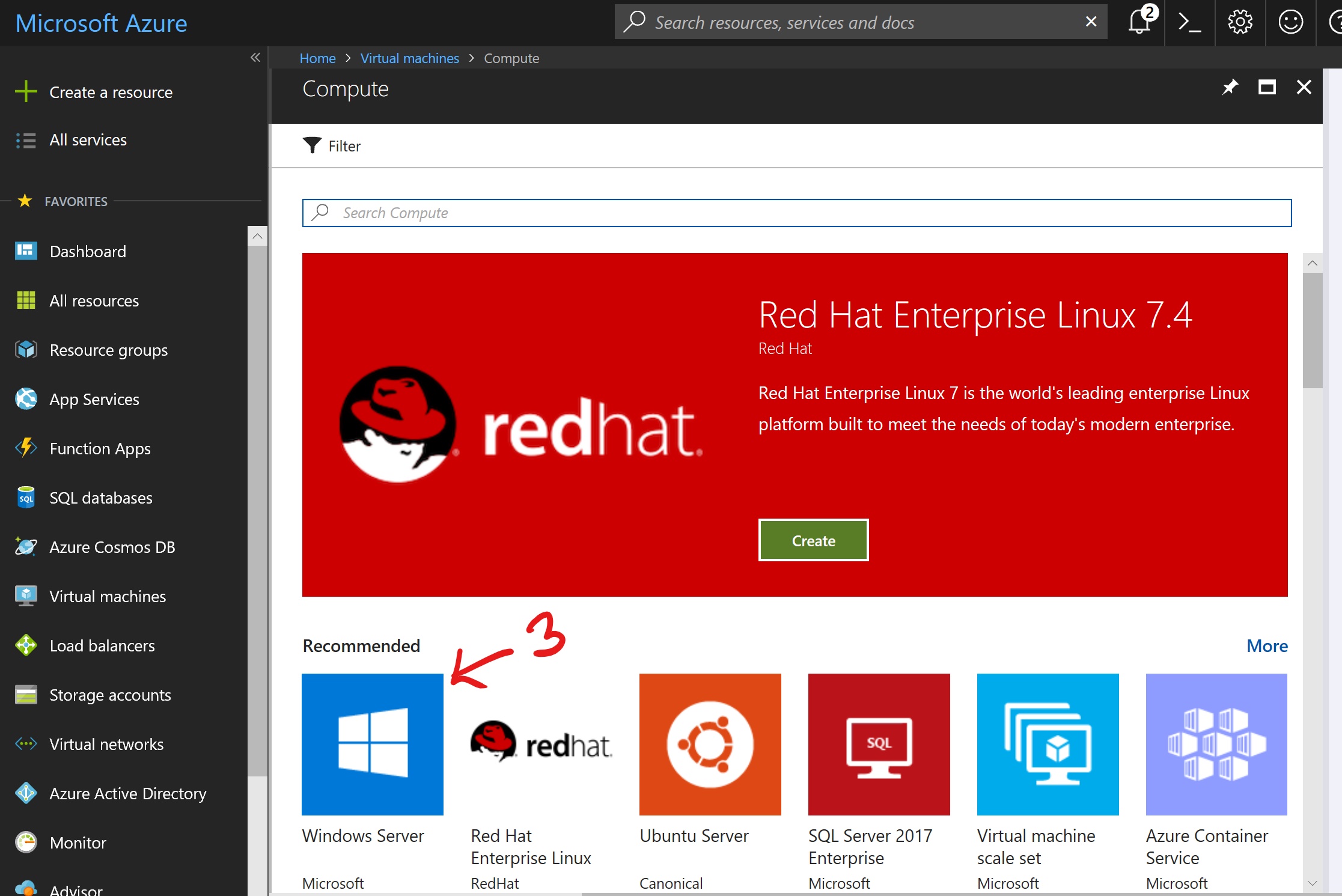Click the green Create button

[x=813, y=540]
